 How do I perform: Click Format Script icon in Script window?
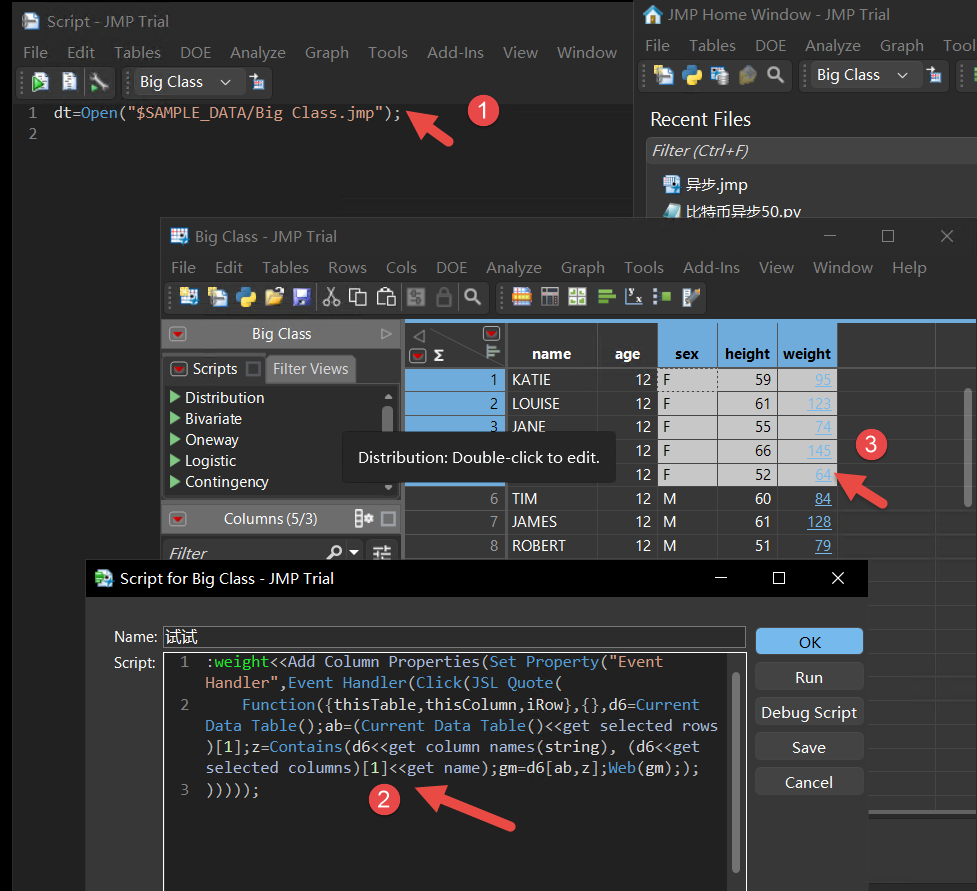coord(69,82)
